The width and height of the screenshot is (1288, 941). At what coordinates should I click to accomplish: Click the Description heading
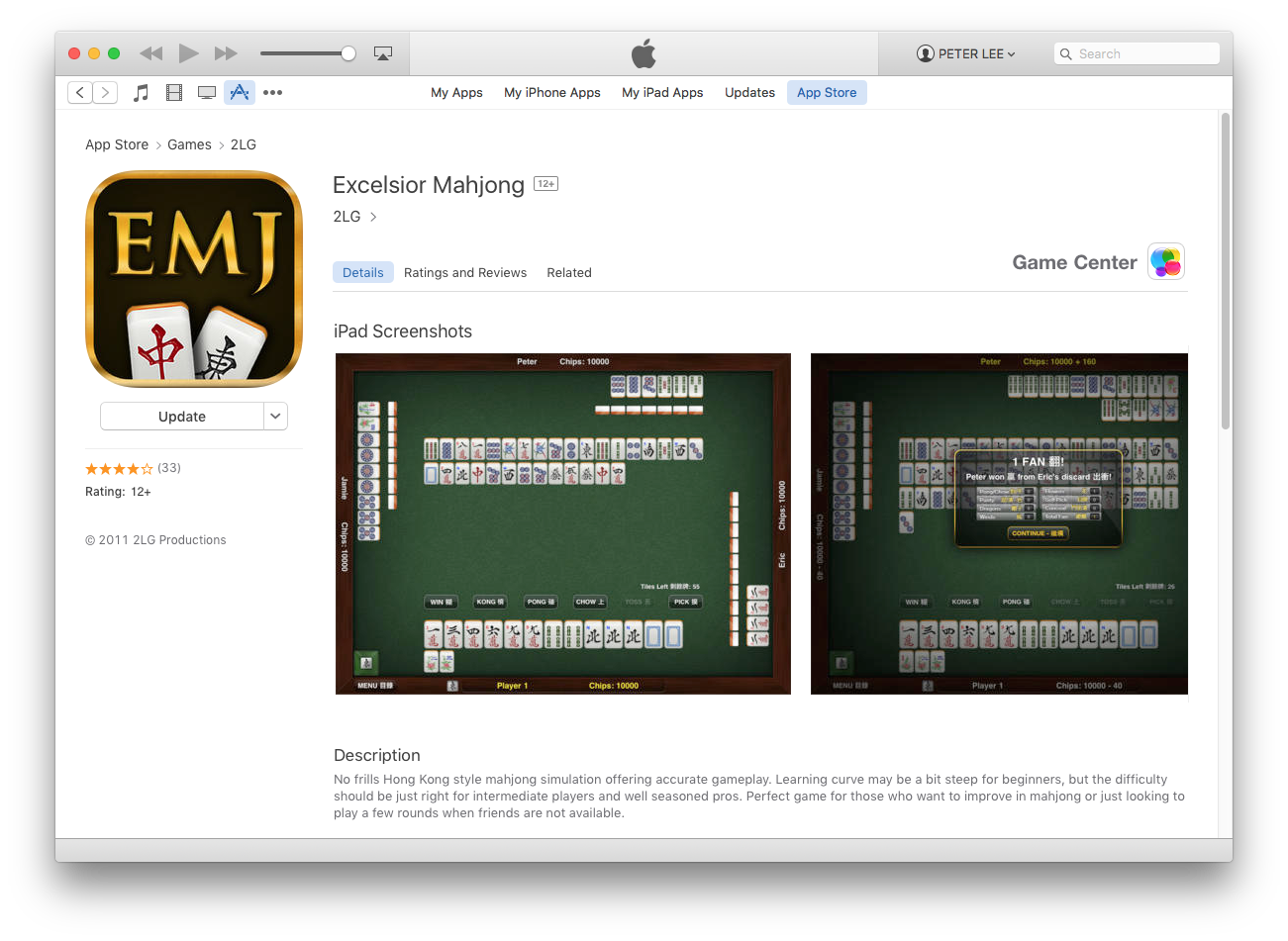[x=377, y=755]
